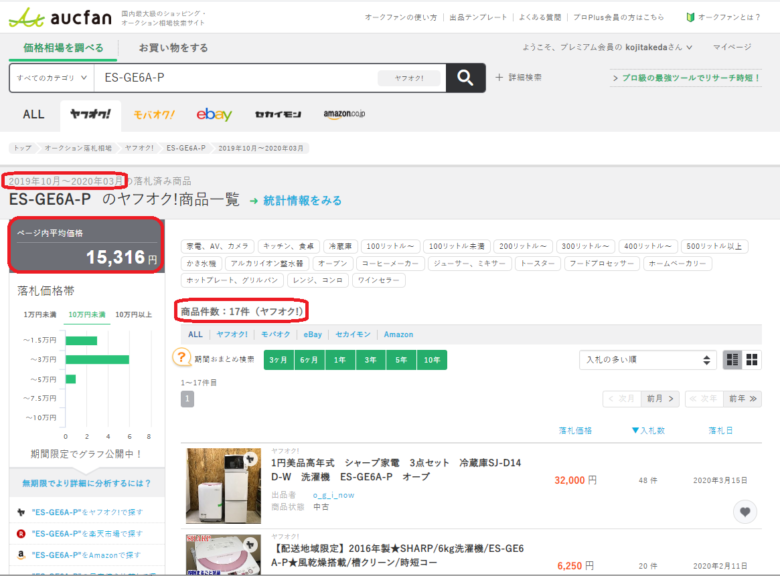Click the Rakuten icon in sidebar link
The width and height of the screenshot is (780, 576).
tap(21, 534)
